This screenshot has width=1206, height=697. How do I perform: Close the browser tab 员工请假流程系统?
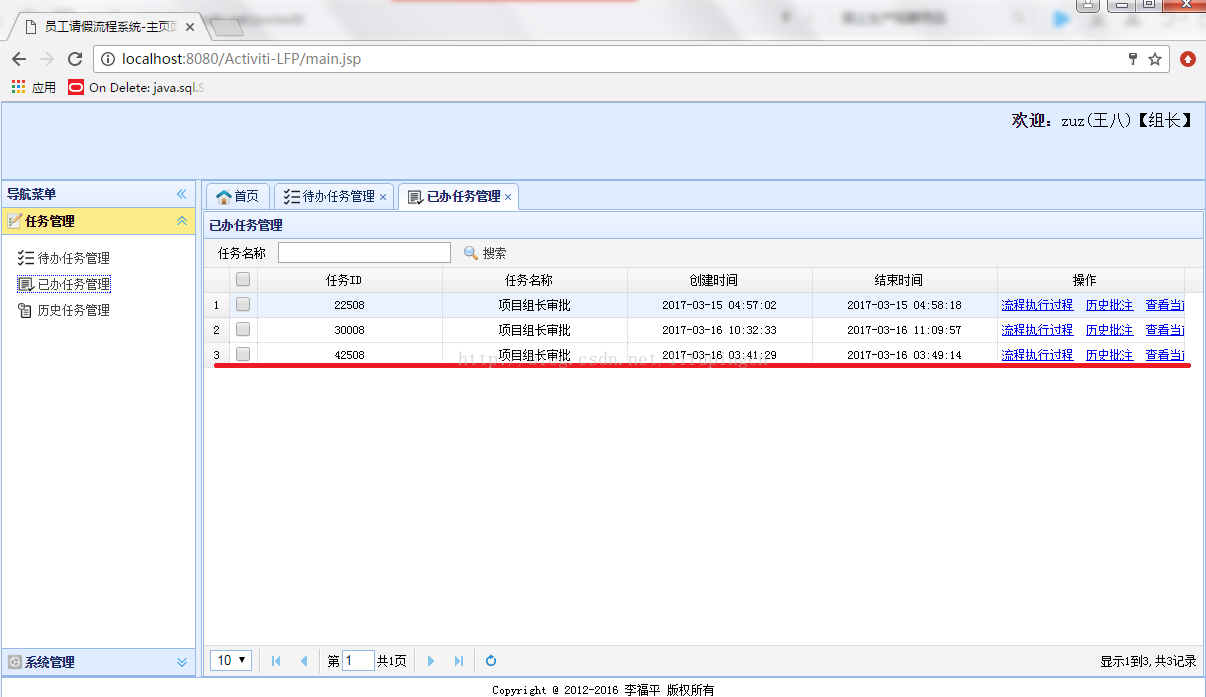coord(190,27)
